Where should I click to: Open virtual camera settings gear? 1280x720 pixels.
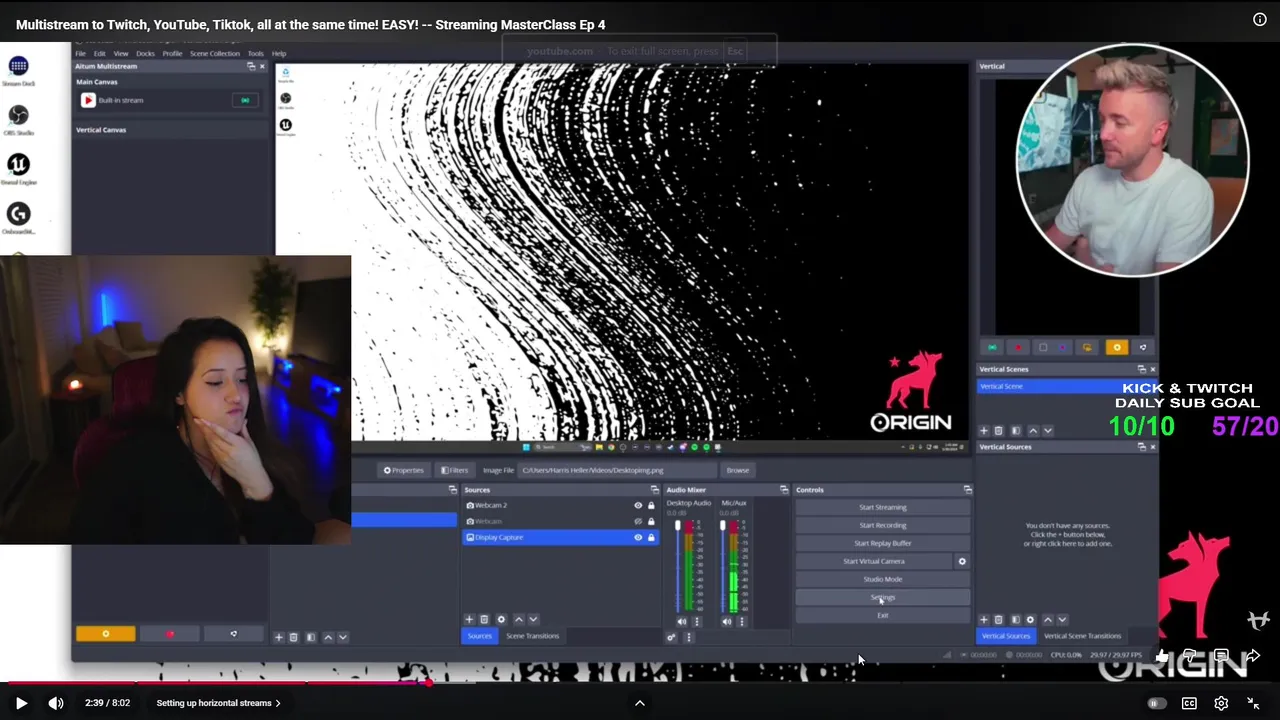(962, 561)
